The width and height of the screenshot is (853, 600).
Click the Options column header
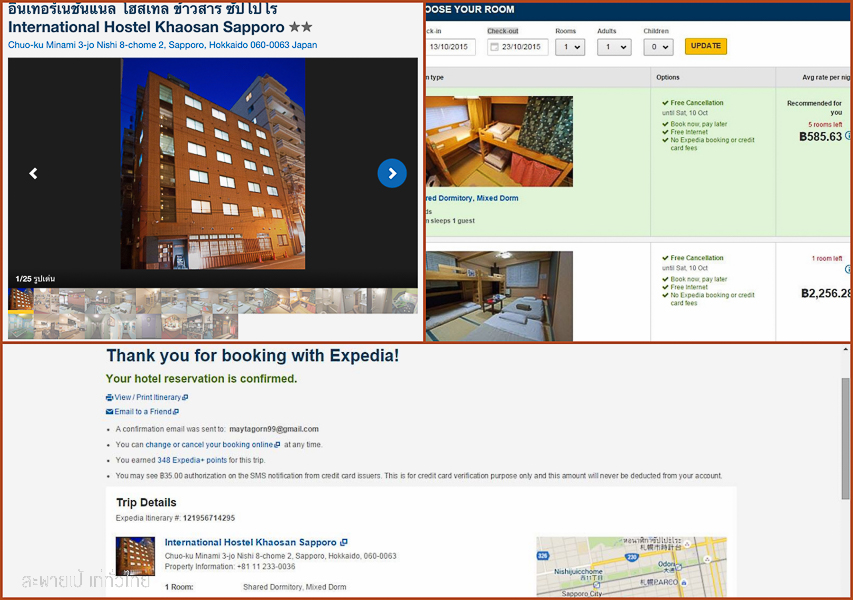tap(667, 77)
